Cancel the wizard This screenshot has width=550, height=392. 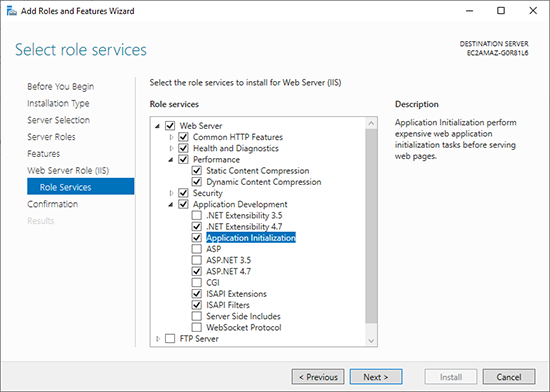coord(509,377)
